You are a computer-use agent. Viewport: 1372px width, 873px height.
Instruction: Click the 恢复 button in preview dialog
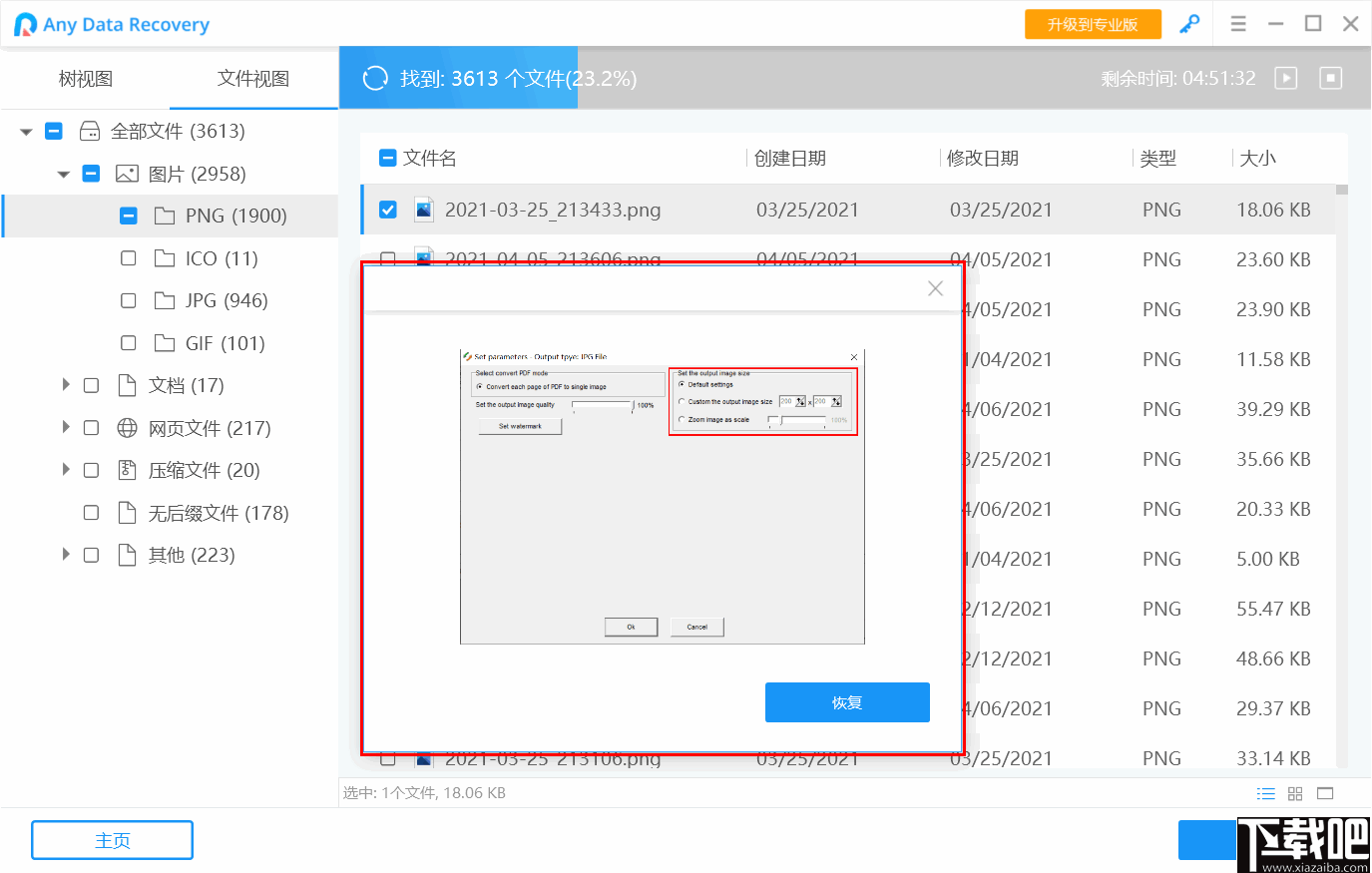[847, 702]
